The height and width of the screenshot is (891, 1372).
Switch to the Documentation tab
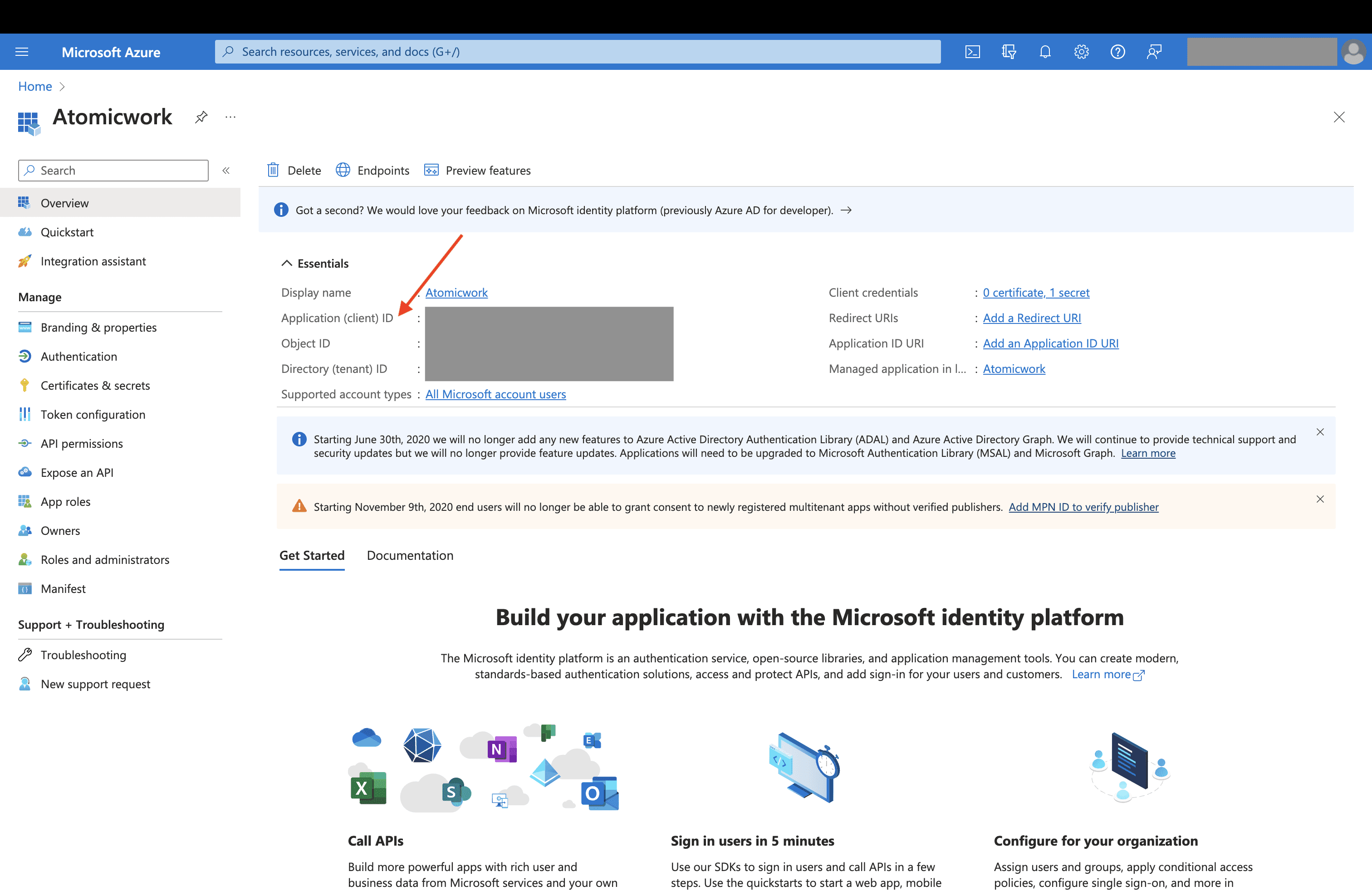pyautogui.click(x=410, y=556)
